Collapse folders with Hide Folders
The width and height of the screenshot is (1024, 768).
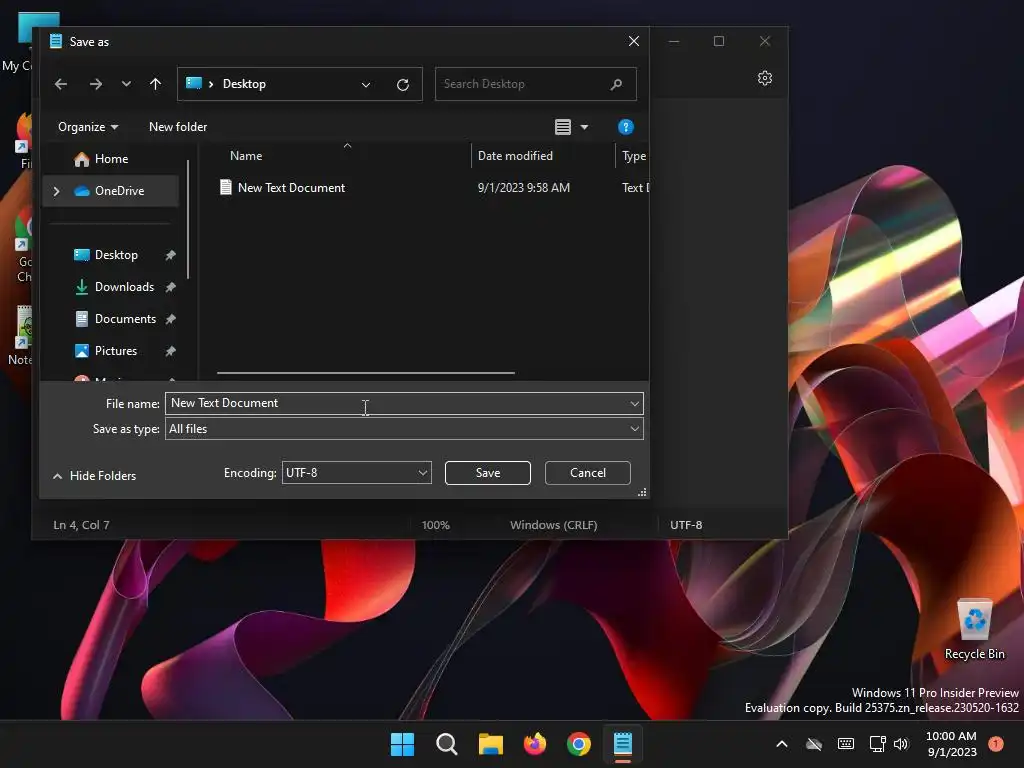click(x=94, y=476)
